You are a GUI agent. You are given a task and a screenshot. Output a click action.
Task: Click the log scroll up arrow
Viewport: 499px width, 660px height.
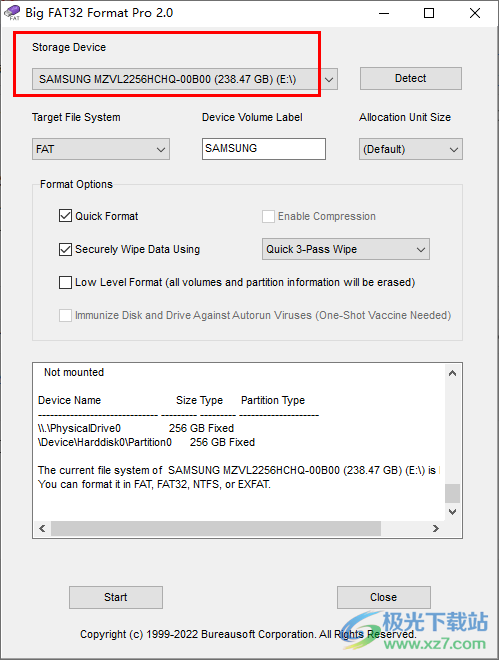[452, 373]
